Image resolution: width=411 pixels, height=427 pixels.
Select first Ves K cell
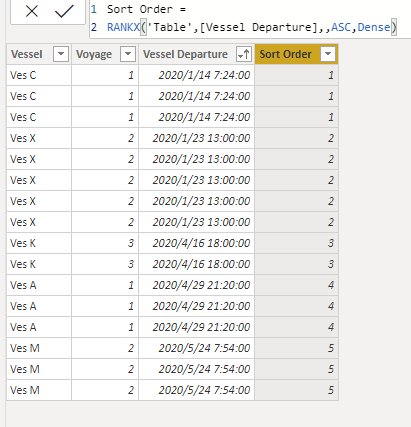(39, 243)
